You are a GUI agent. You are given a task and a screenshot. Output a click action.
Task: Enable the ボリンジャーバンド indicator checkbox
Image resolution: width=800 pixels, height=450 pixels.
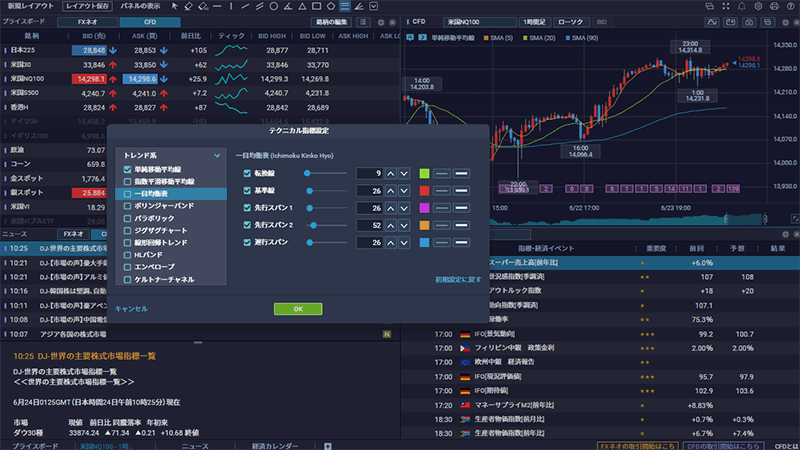[x=127, y=206]
